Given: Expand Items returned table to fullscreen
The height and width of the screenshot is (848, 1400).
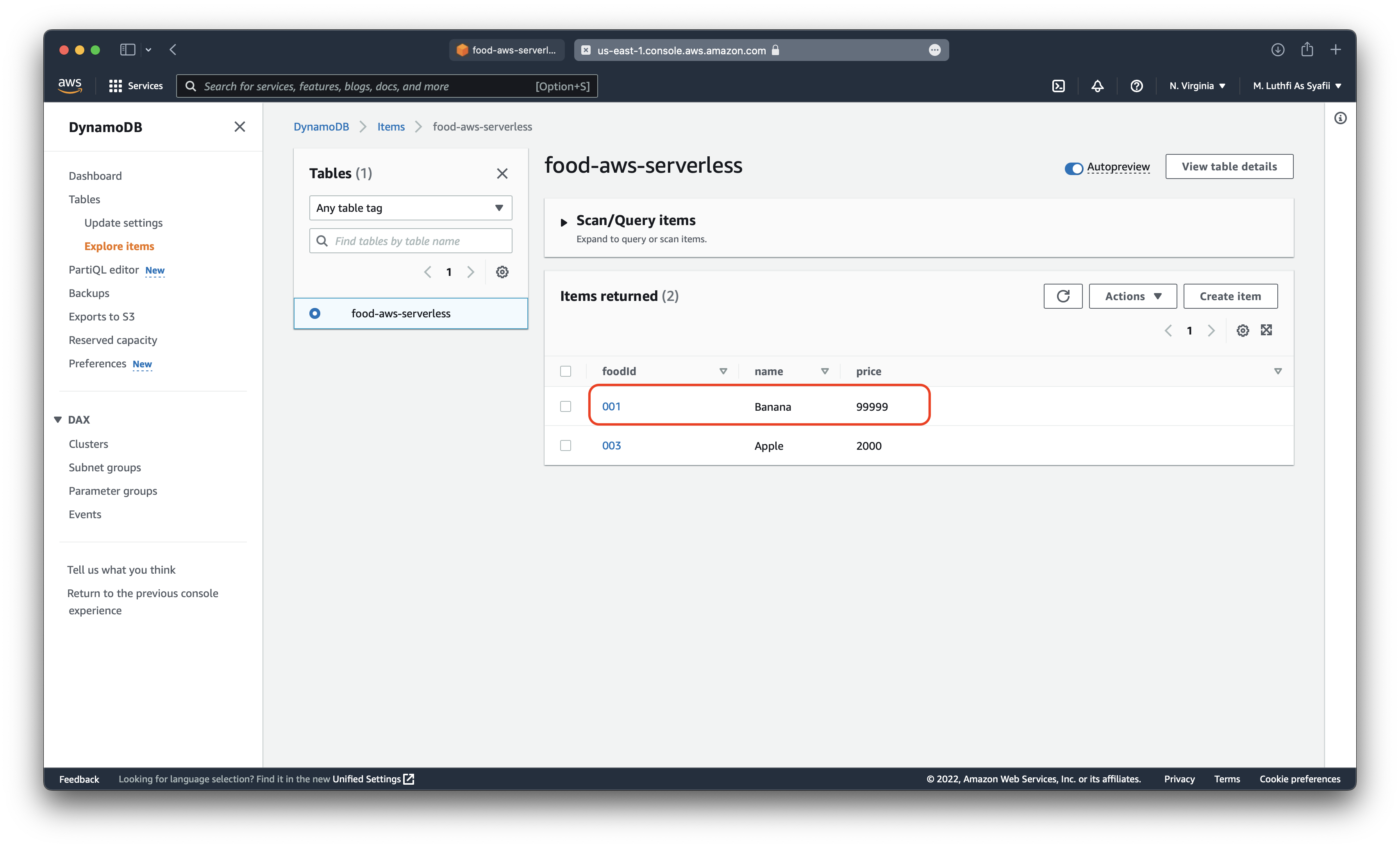Looking at the screenshot, I should (x=1266, y=330).
